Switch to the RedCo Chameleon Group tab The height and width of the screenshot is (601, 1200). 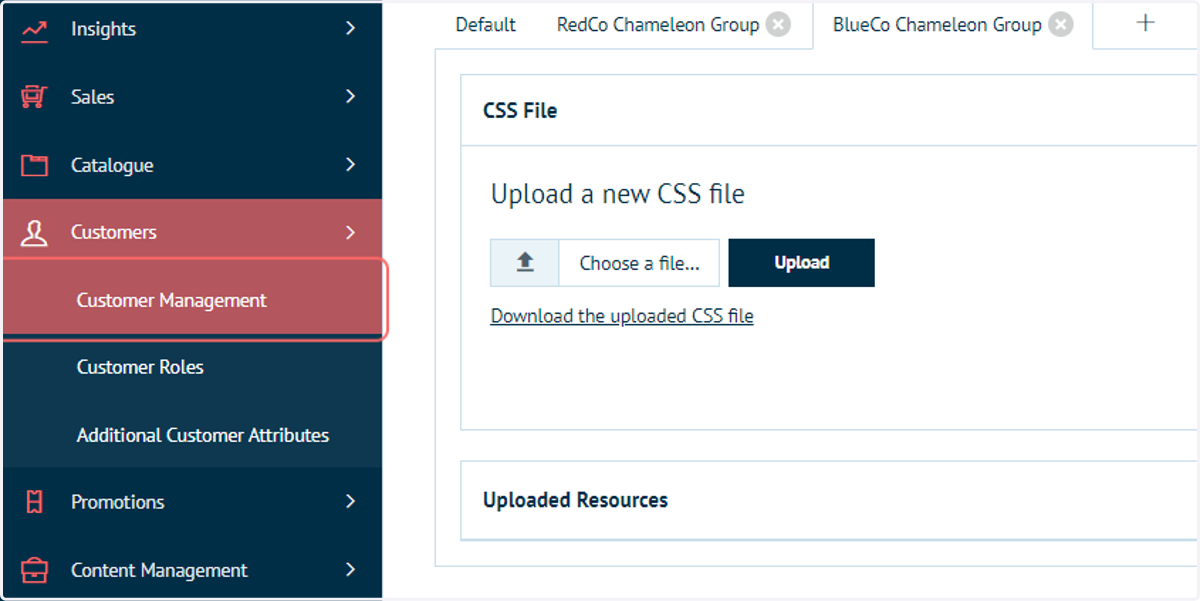(658, 25)
